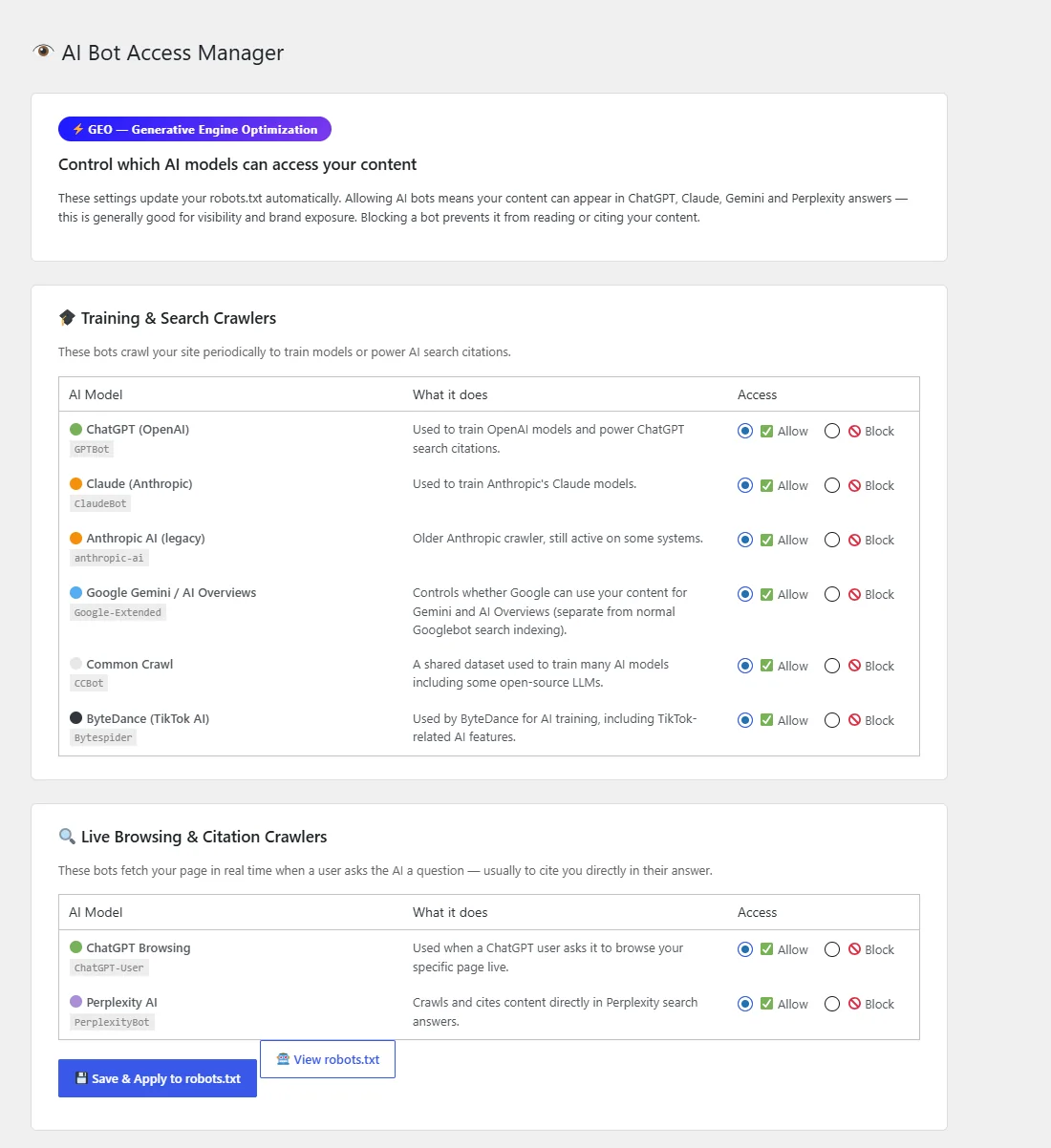
Task: Click green checkmark icon in Google Gemini row
Action: pyautogui.click(x=766, y=595)
